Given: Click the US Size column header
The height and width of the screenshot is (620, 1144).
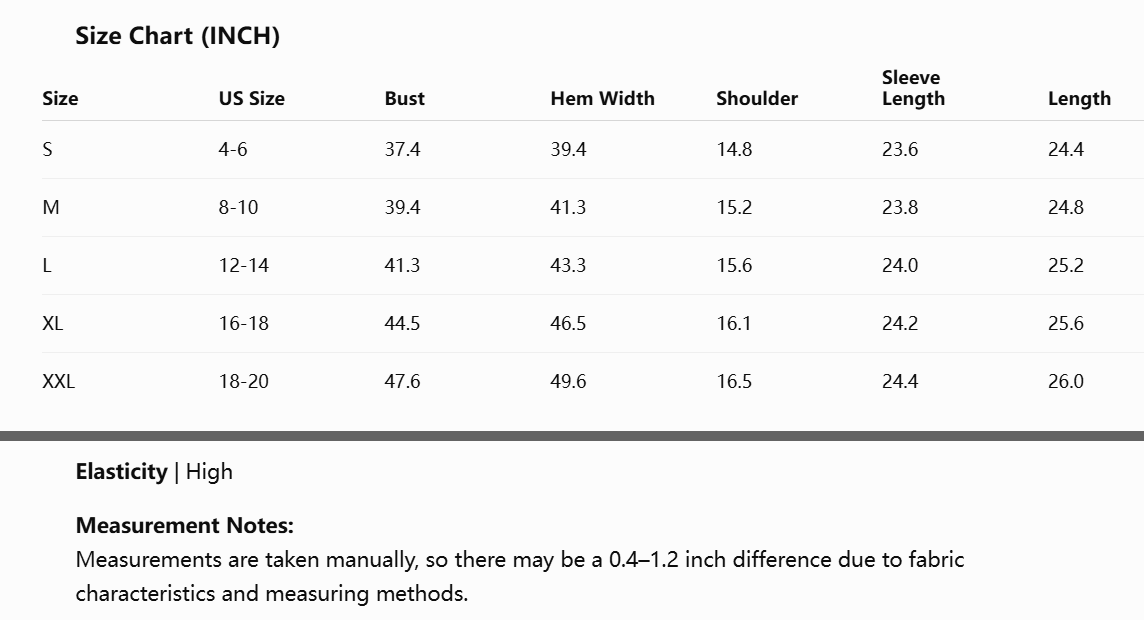Looking at the screenshot, I should 252,98.
